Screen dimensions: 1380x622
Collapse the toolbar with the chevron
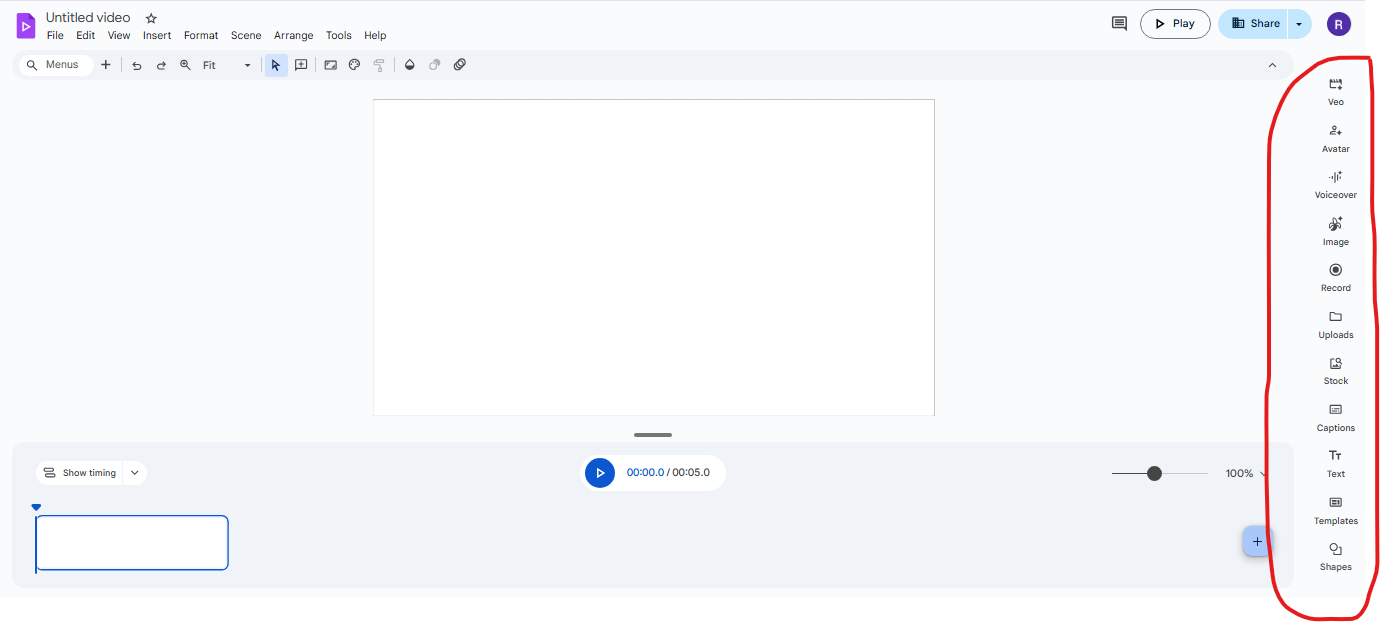point(1272,65)
